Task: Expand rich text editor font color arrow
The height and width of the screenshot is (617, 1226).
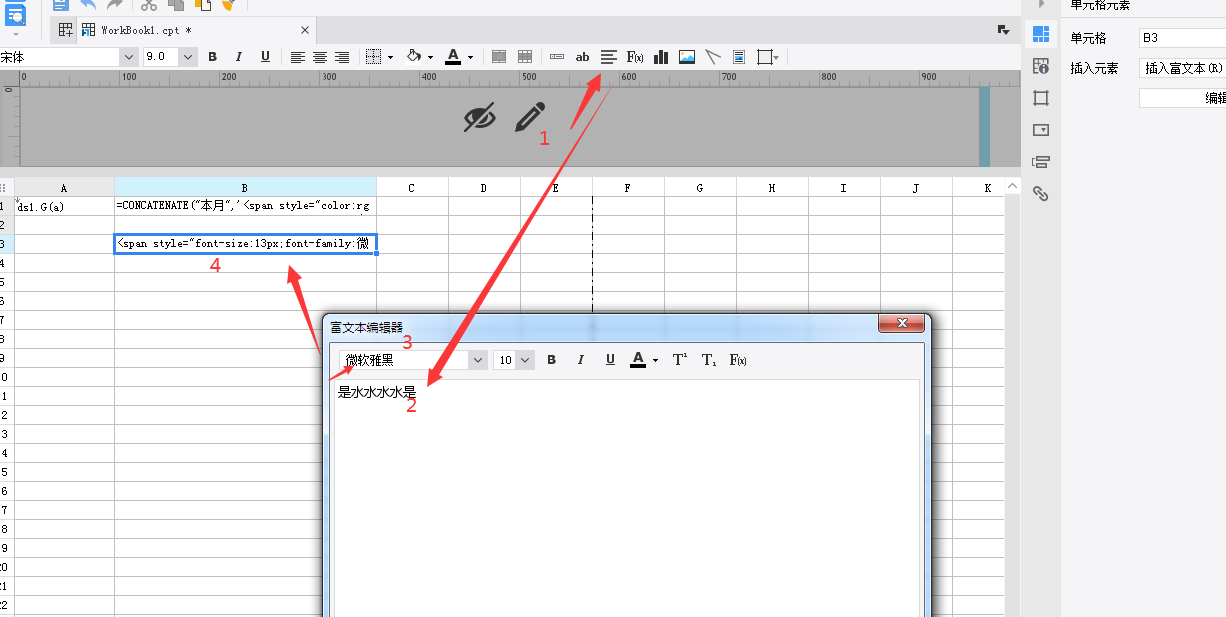Action: 655,360
